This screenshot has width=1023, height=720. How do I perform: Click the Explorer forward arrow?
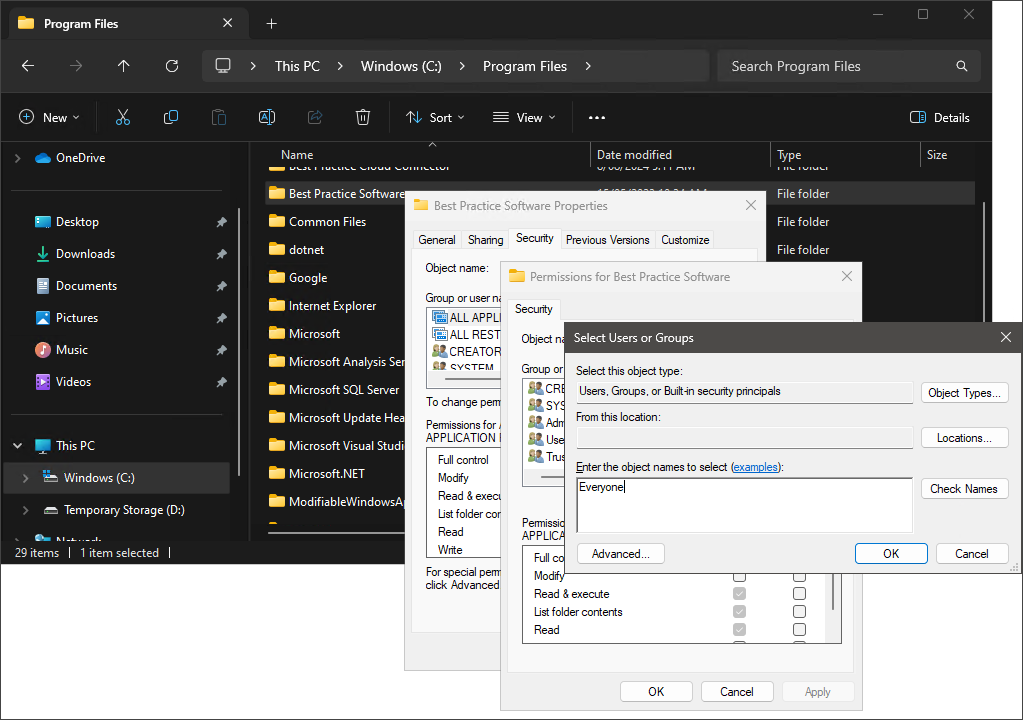tap(76, 66)
